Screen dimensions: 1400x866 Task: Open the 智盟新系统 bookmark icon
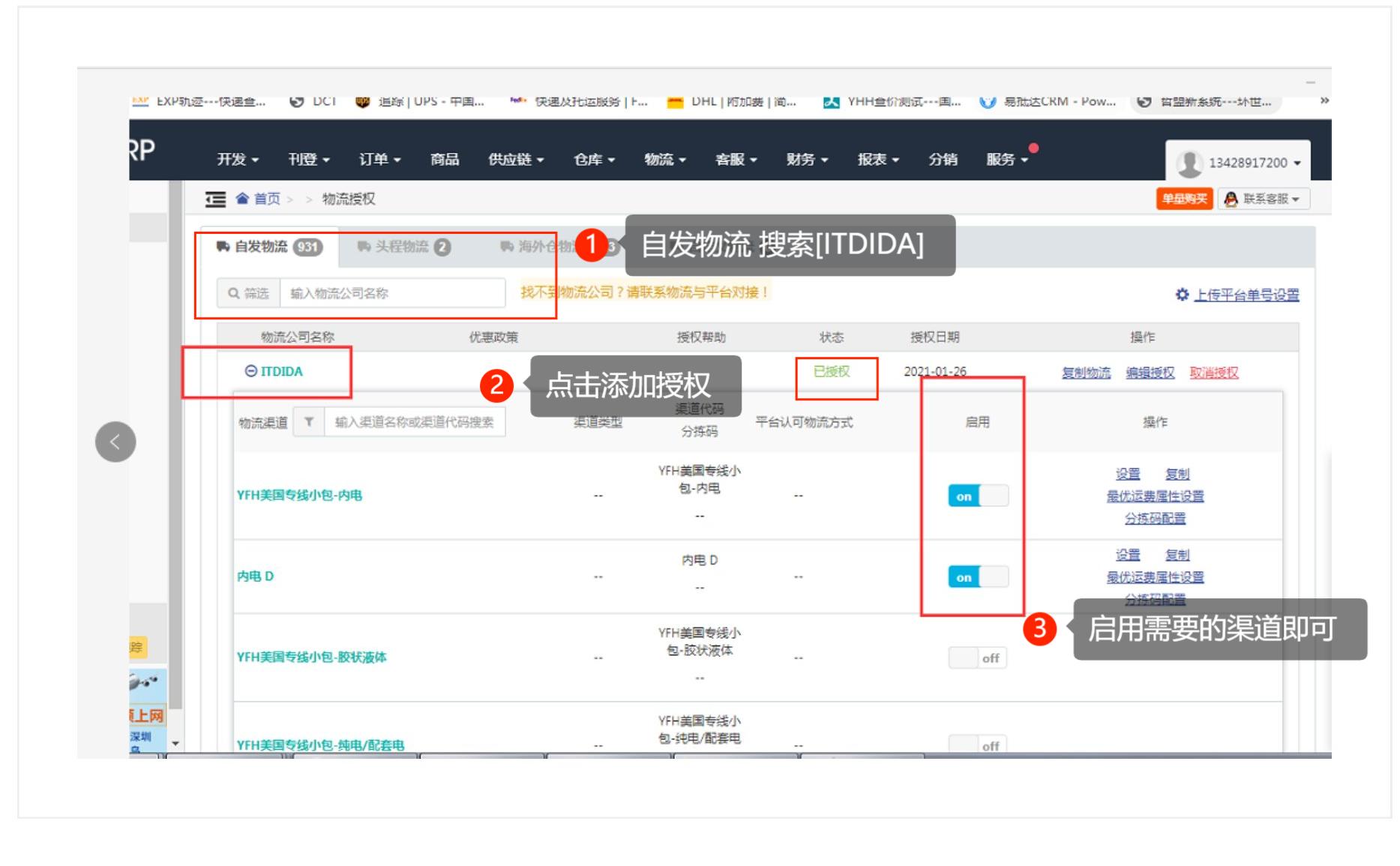point(1144,101)
